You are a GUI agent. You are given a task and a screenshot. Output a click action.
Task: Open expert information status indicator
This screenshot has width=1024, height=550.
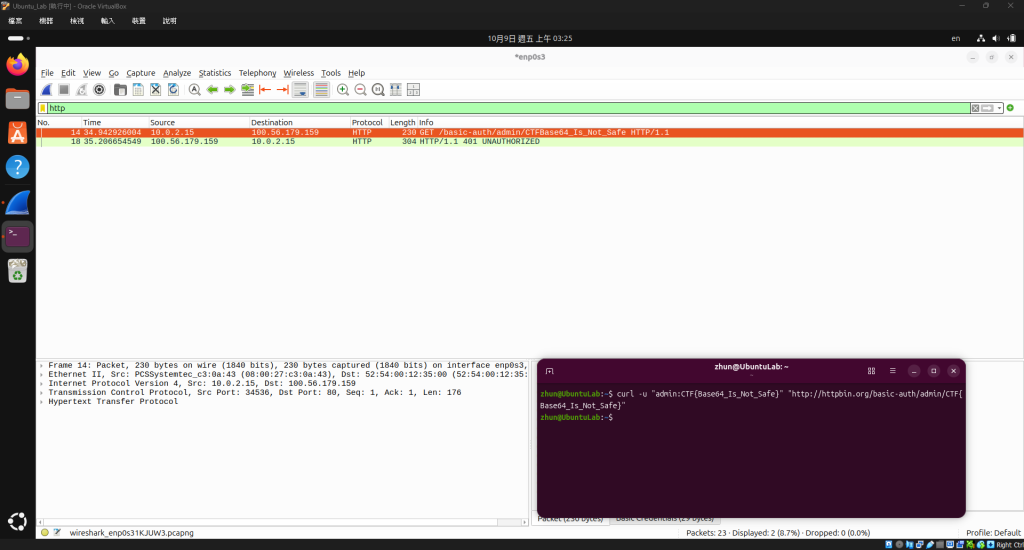[44, 533]
